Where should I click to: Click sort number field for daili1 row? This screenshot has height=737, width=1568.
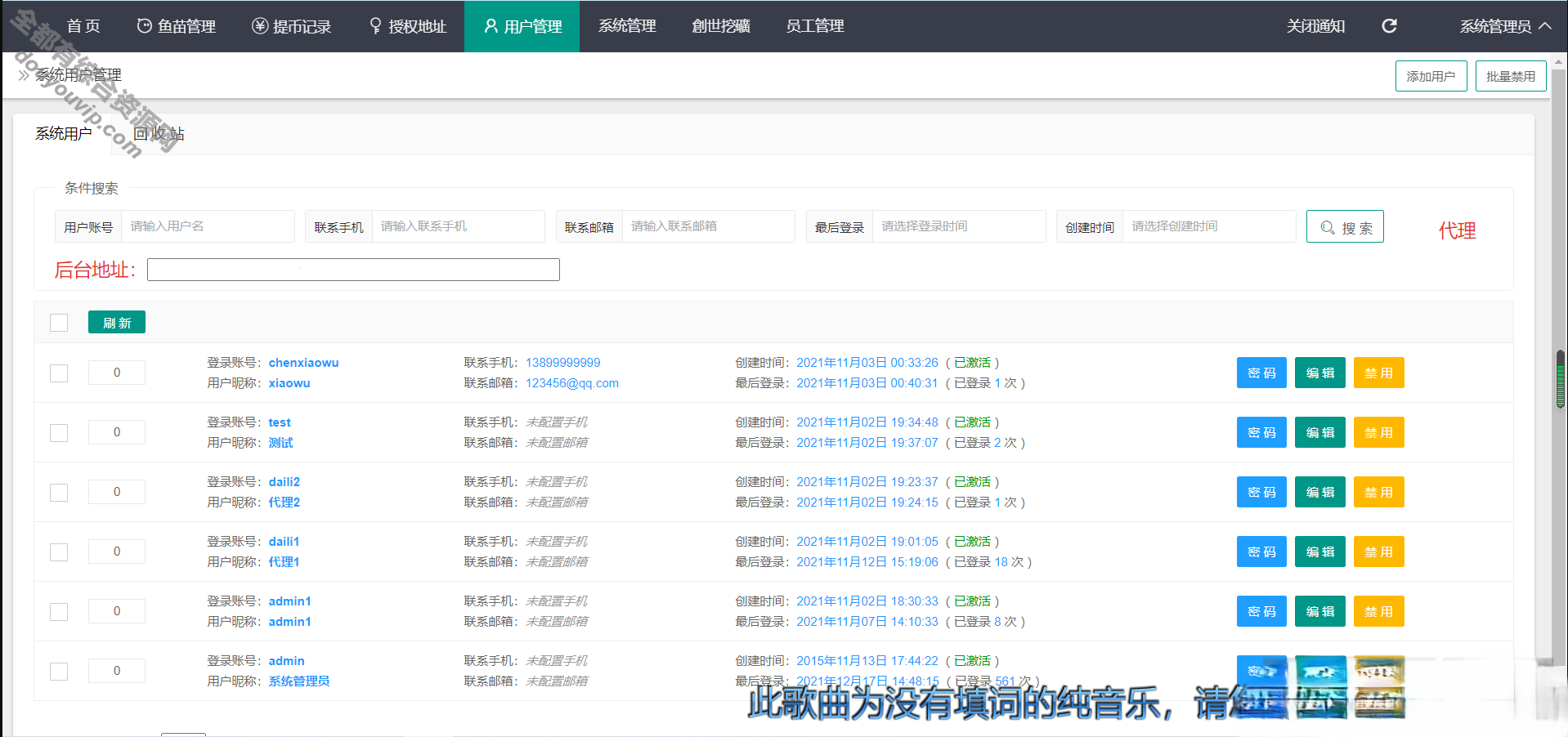(117, 552)
